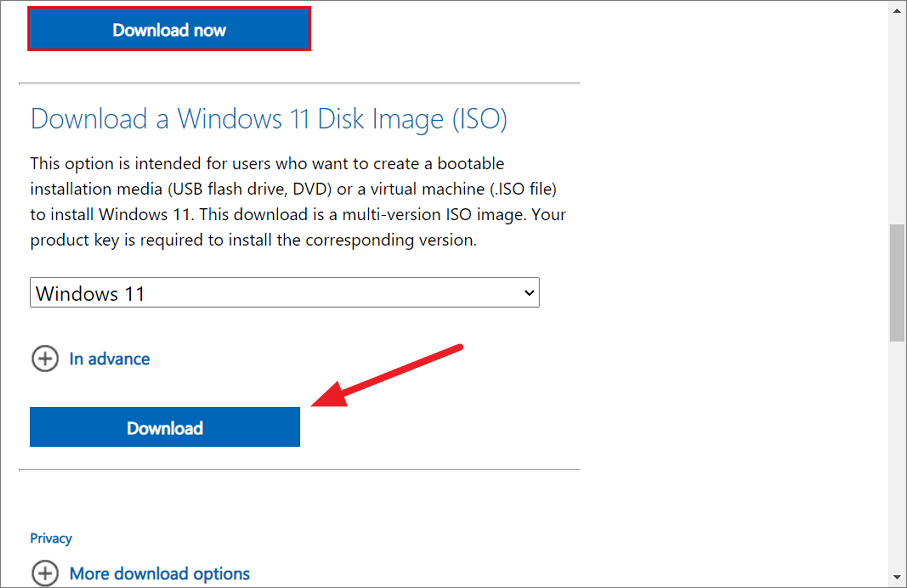
Task: Open the In advance link
Action: pyautogui.click(x=109, y=359)
